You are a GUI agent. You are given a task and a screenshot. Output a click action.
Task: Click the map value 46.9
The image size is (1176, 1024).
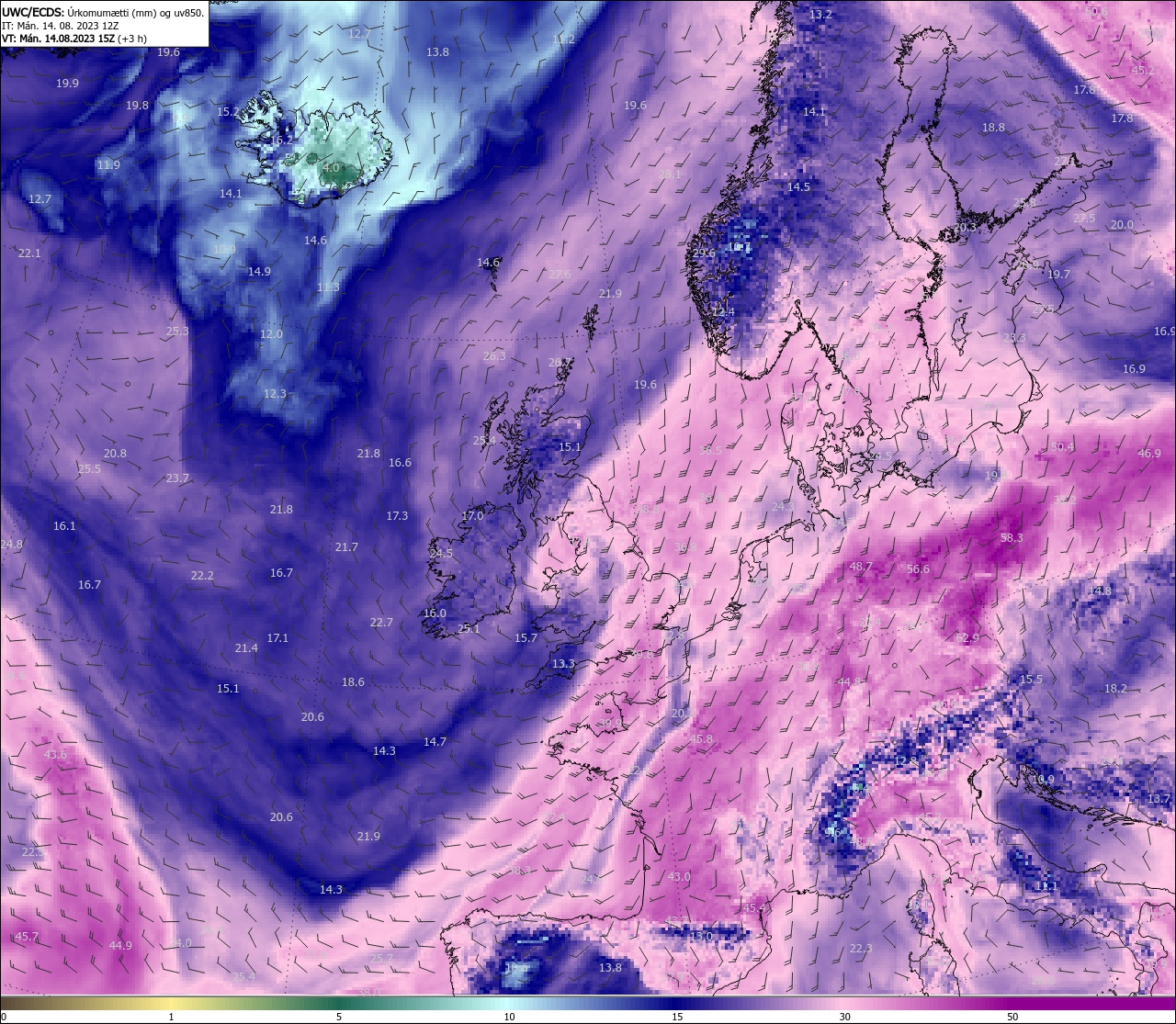(1149, 454)
